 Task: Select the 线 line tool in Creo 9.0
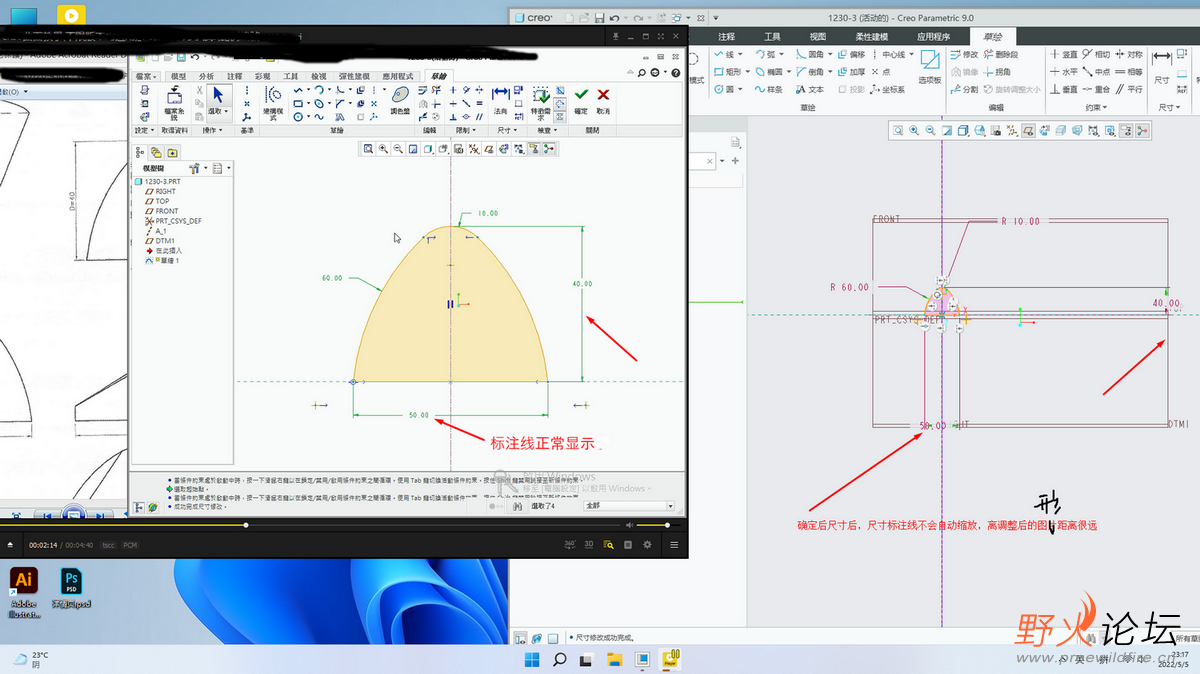click(725, 54)
